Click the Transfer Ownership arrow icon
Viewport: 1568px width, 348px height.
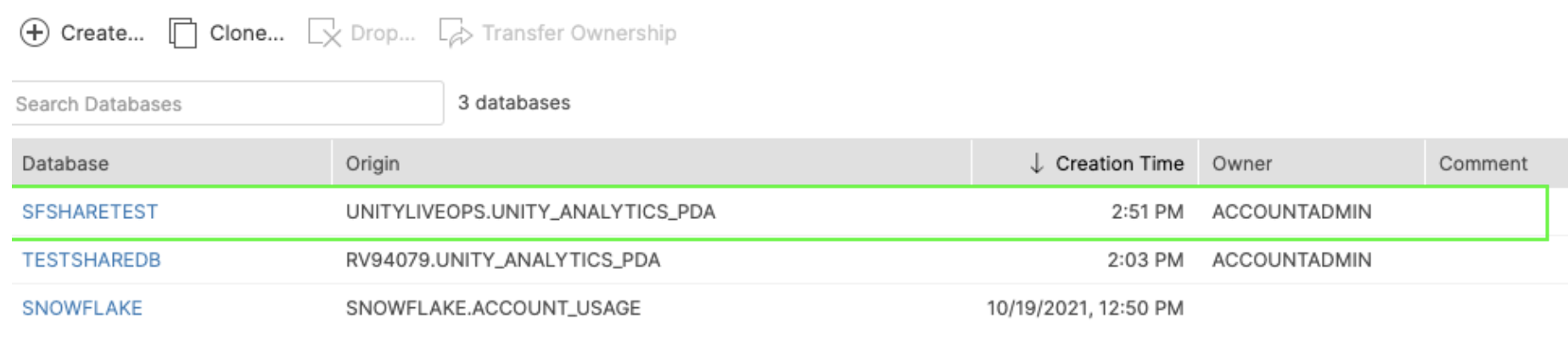pyautogui.click(x=456, y=33)
